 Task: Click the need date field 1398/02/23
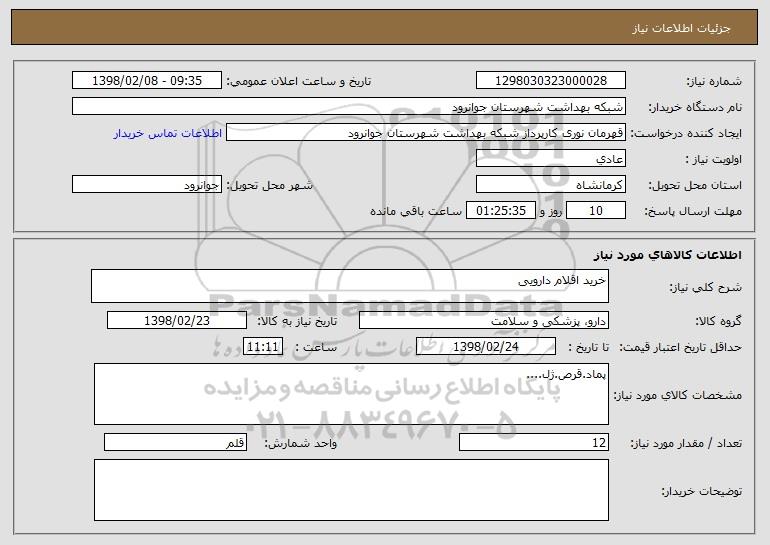(177, 321)
